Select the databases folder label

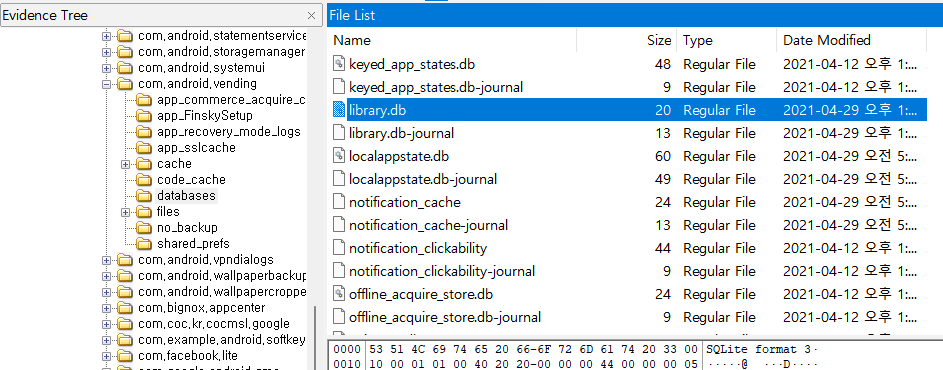[186, 196]
